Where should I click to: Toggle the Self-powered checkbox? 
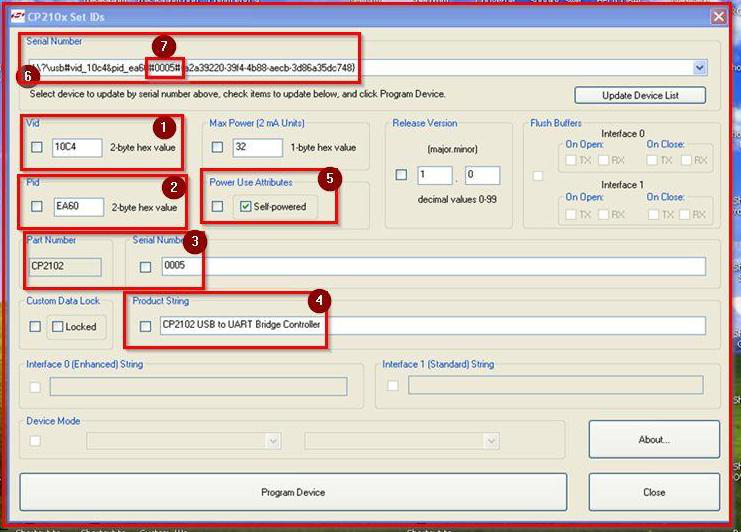245,206
